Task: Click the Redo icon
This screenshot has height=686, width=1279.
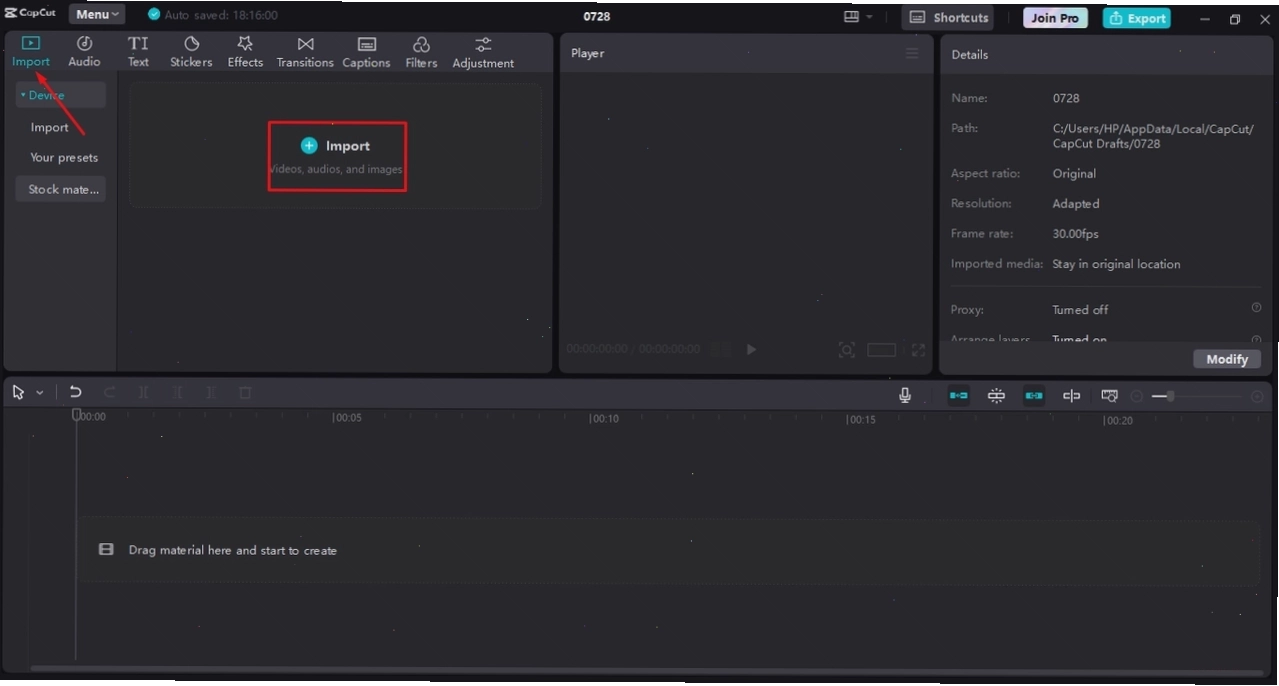Action: click(109, 393)
